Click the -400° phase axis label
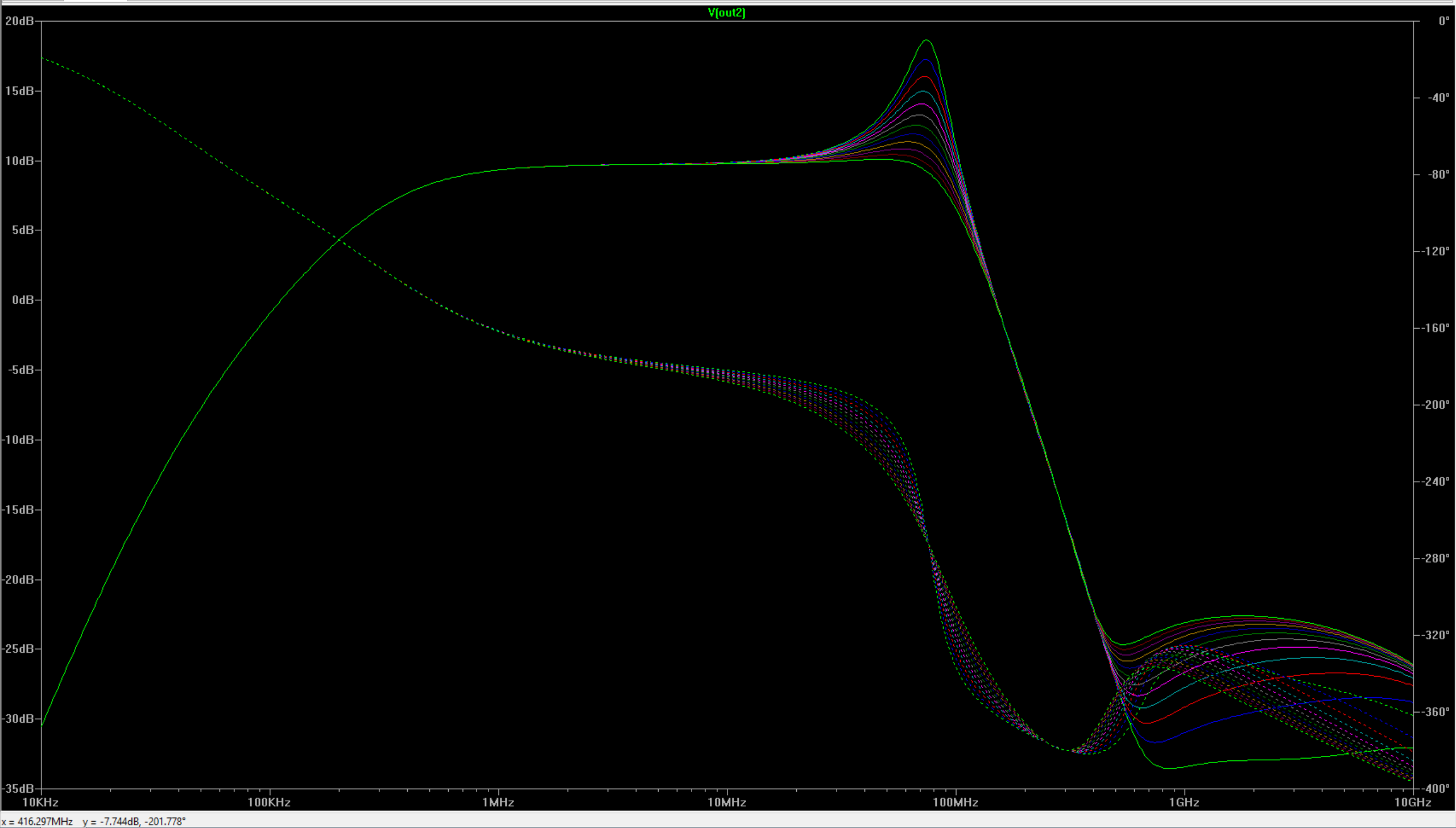The width and height of the screenshot is (1456, 828). coord(1436,789)
